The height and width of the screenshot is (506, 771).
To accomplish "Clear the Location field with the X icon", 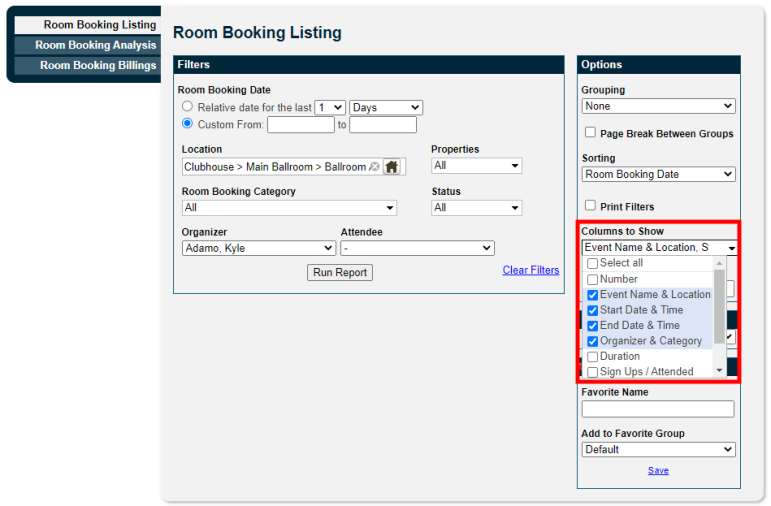I will point(374,167).
